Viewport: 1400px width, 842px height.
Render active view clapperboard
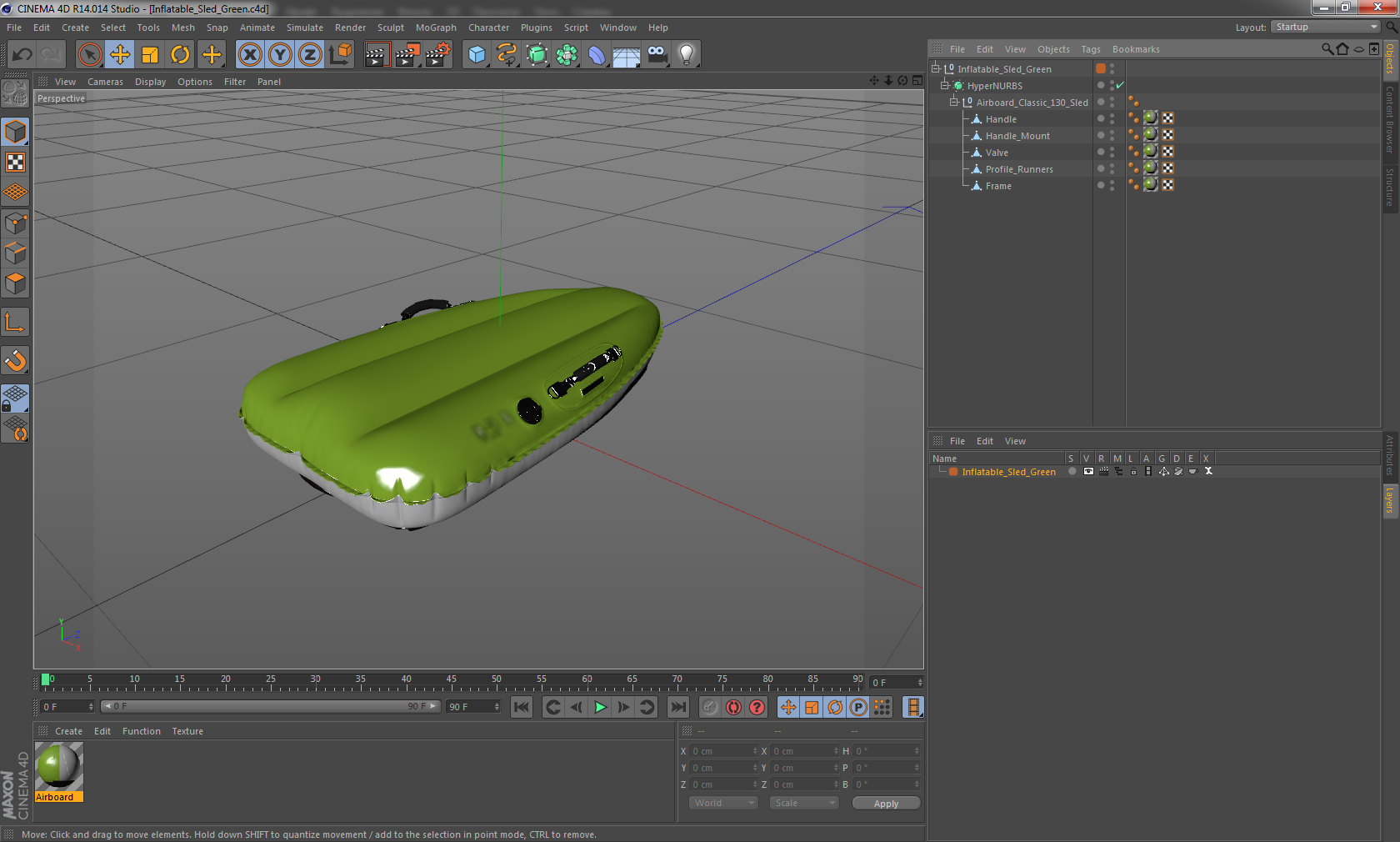(x=377, y=55)
